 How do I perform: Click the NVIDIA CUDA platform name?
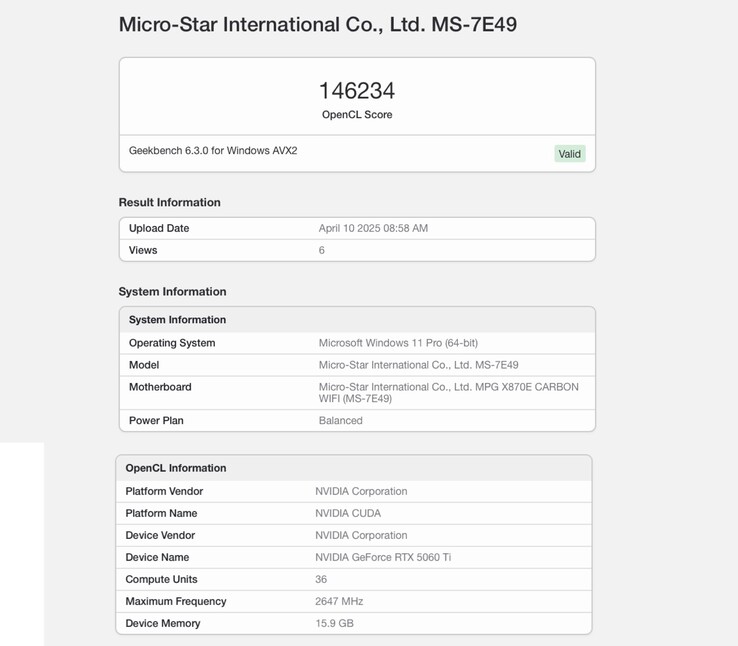(x=348, y=513)
